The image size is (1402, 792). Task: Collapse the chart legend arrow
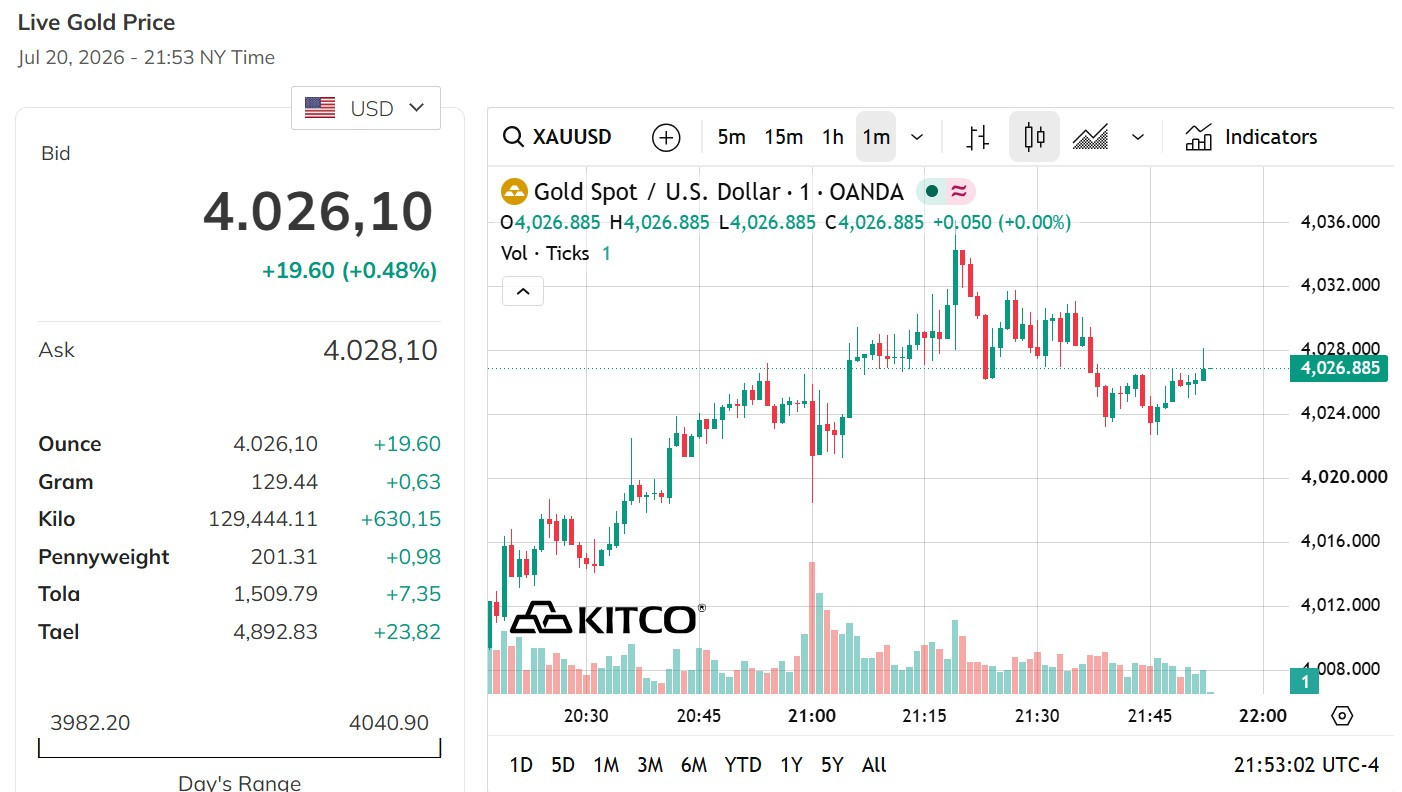click(523, 292)
